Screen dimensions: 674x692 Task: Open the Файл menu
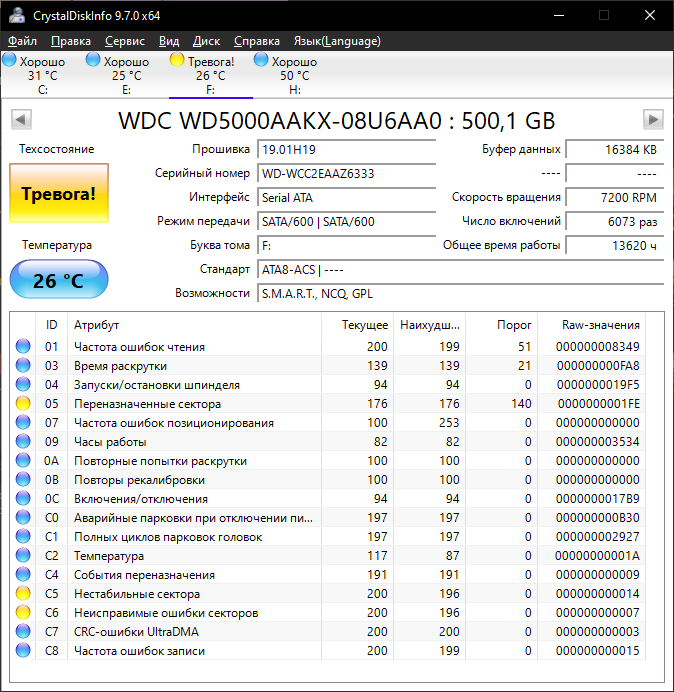(x=22, y=41)
